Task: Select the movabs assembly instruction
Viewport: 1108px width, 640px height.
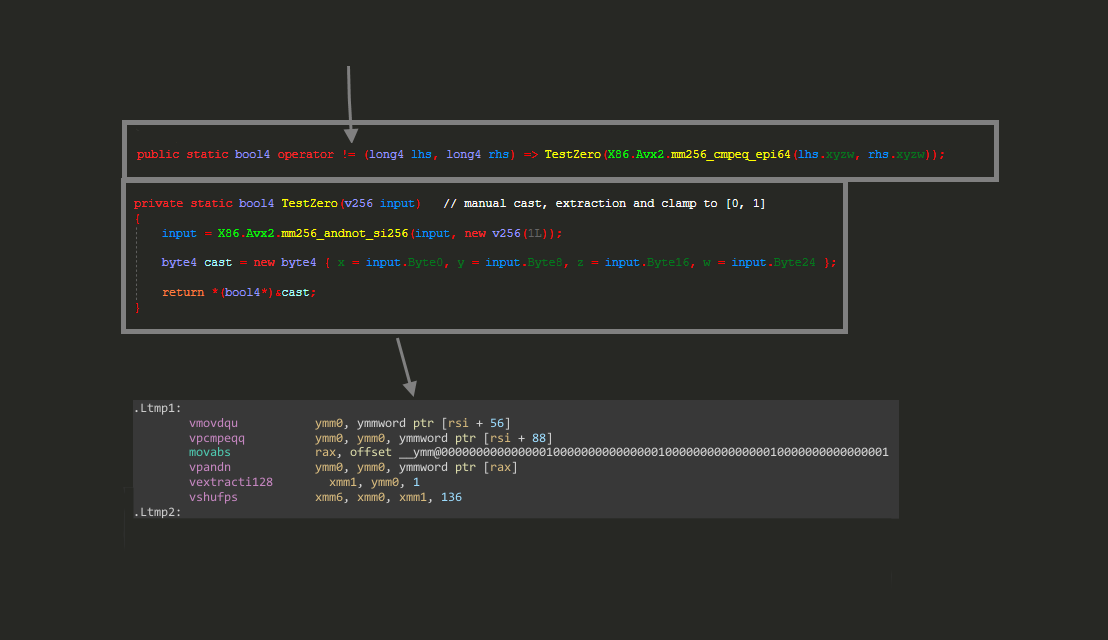Action: pos(209,452)
